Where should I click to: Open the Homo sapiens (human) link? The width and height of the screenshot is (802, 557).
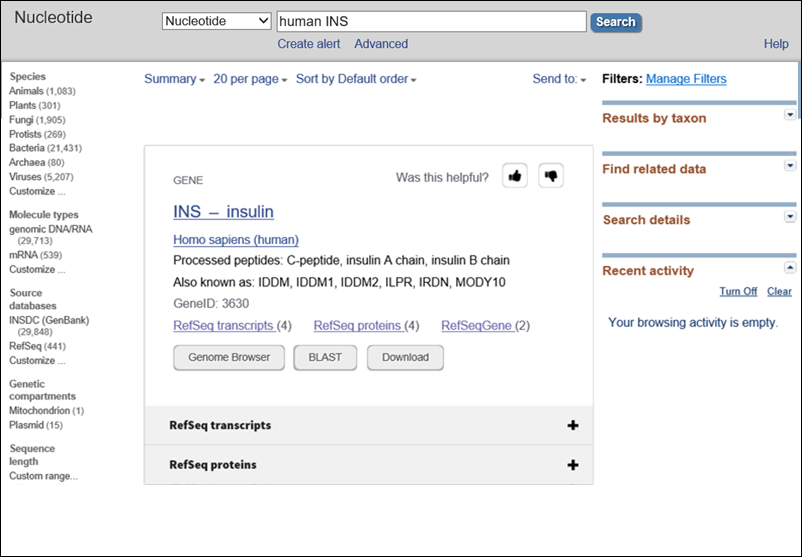click(x=236, y=239)
